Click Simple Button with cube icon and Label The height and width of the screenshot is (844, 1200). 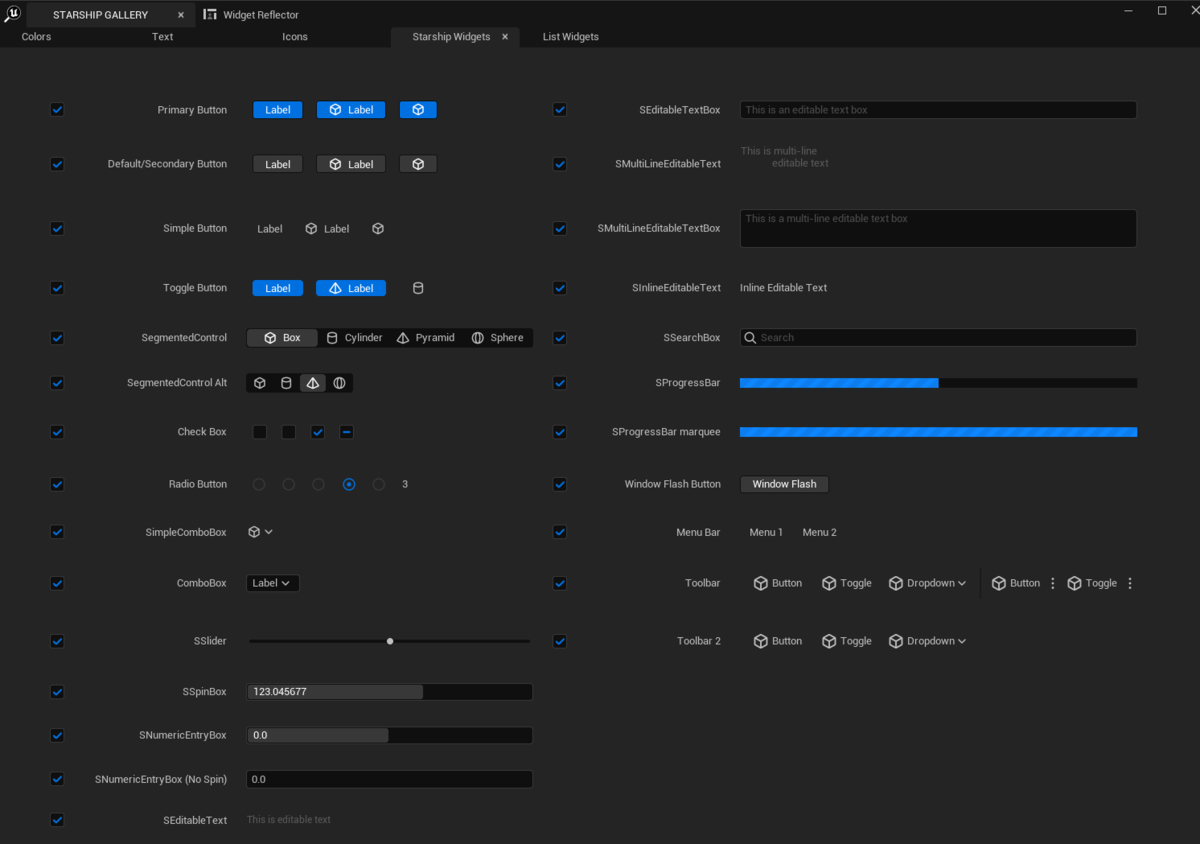tap(327, 229)
